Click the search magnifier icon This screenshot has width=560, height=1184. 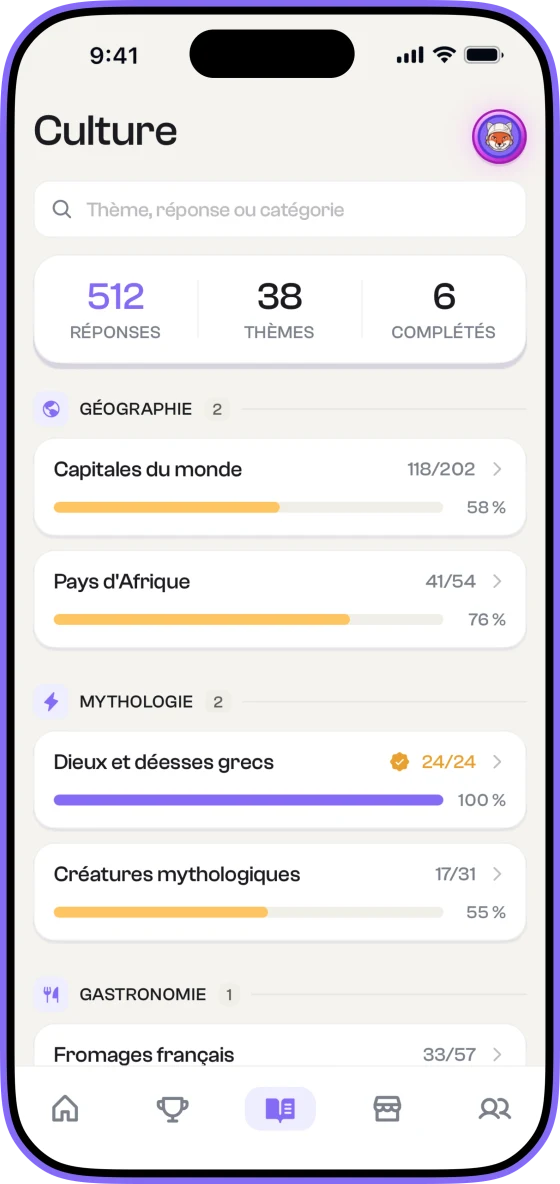(x=62, y=209)
